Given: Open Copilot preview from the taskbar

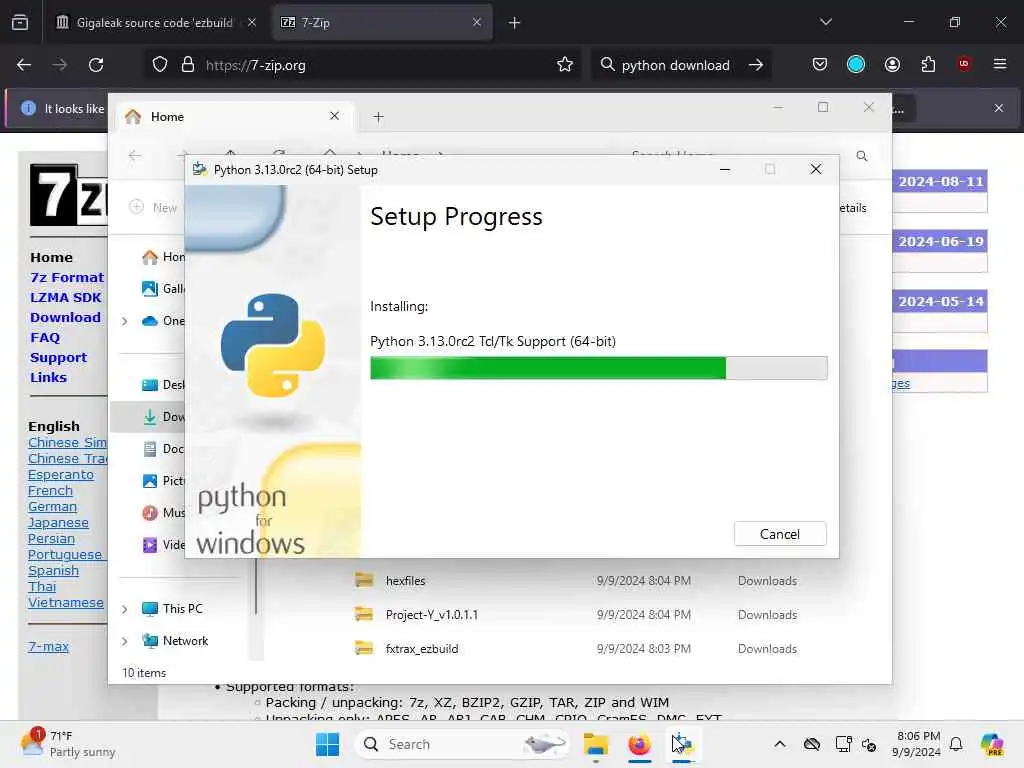Looking at the screenshot, I should click(992, 744).
